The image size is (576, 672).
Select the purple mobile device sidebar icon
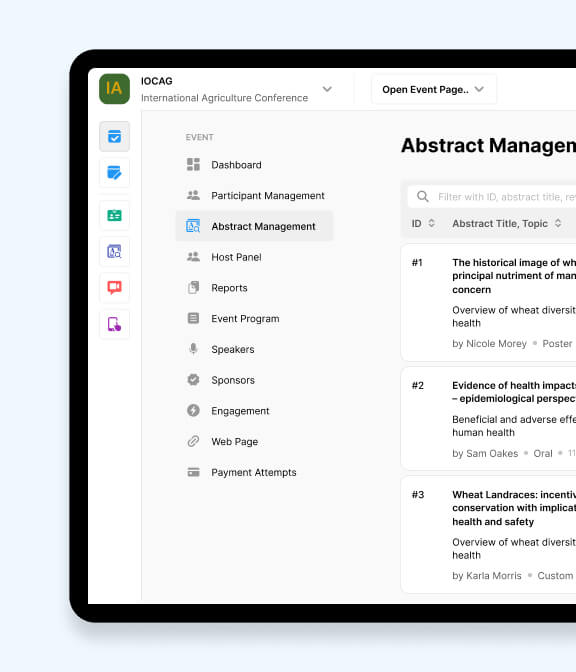point(114,324)
